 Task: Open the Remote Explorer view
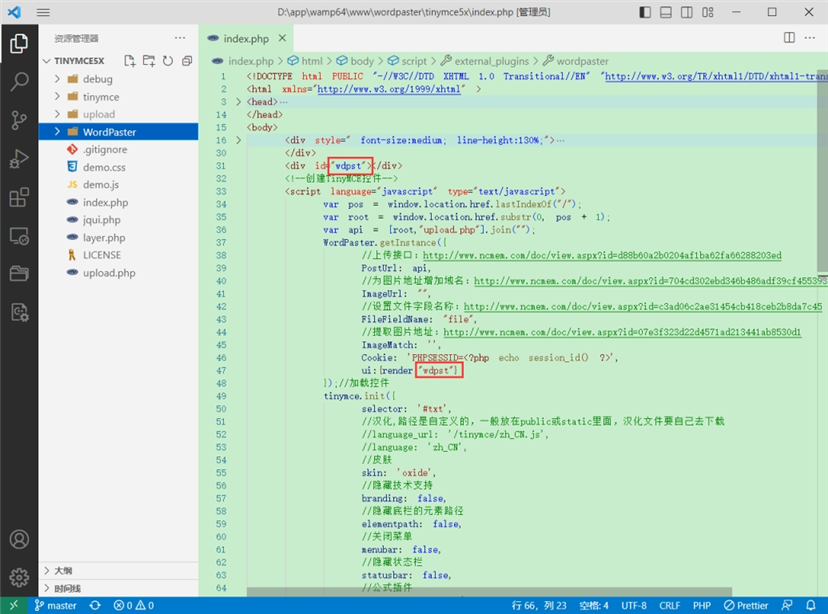19,236
